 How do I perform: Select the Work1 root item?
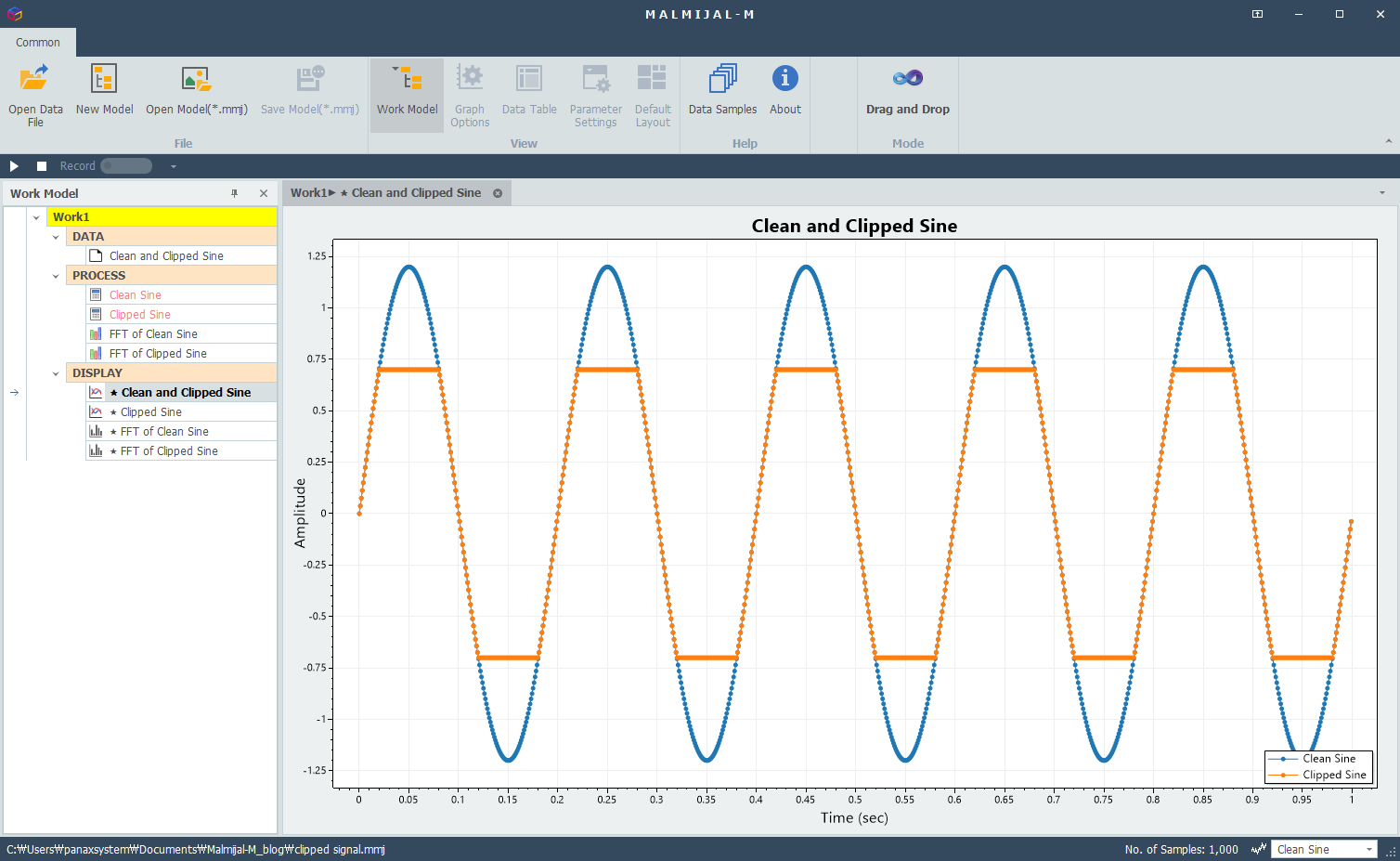pos(162,216)
